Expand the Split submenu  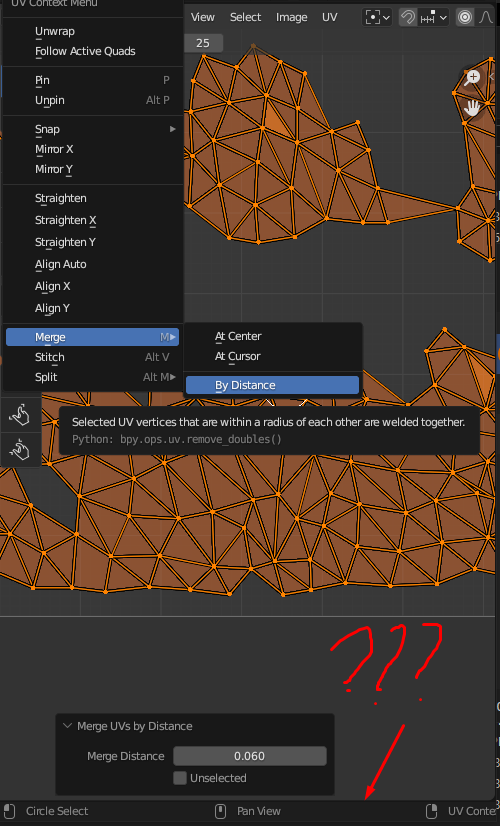(x=92, y=377)
